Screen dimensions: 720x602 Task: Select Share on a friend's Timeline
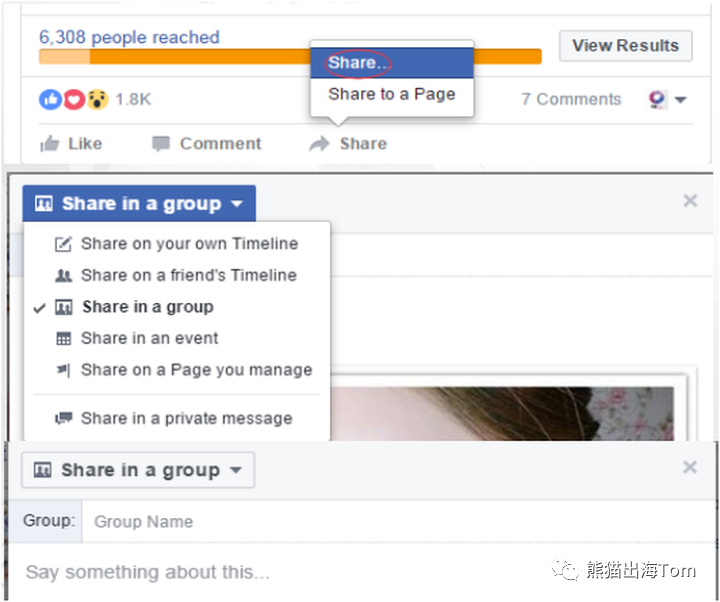click(x=177, y=276)
